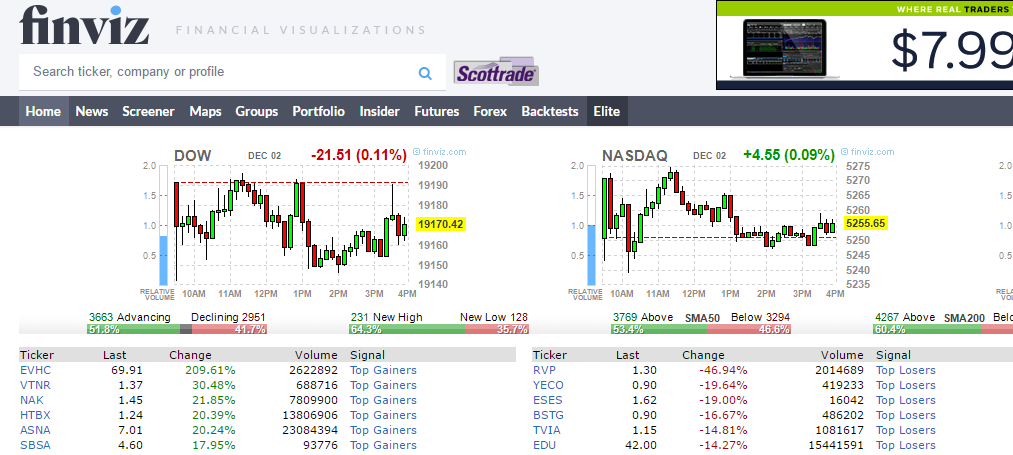Go to the Home tab
The image size is (1013, 455).
[x=43, y=111]
